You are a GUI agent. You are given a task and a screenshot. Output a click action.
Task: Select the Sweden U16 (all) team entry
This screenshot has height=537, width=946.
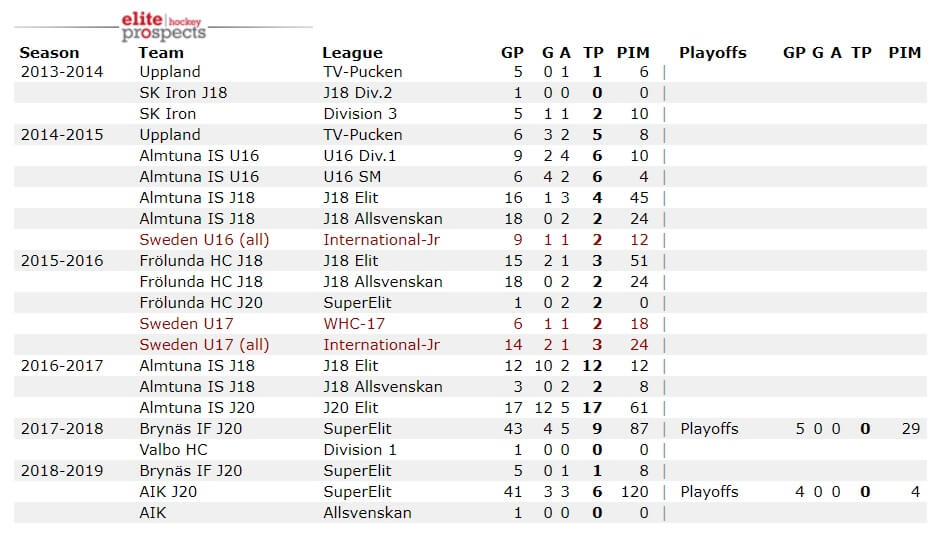pos(204,240)
